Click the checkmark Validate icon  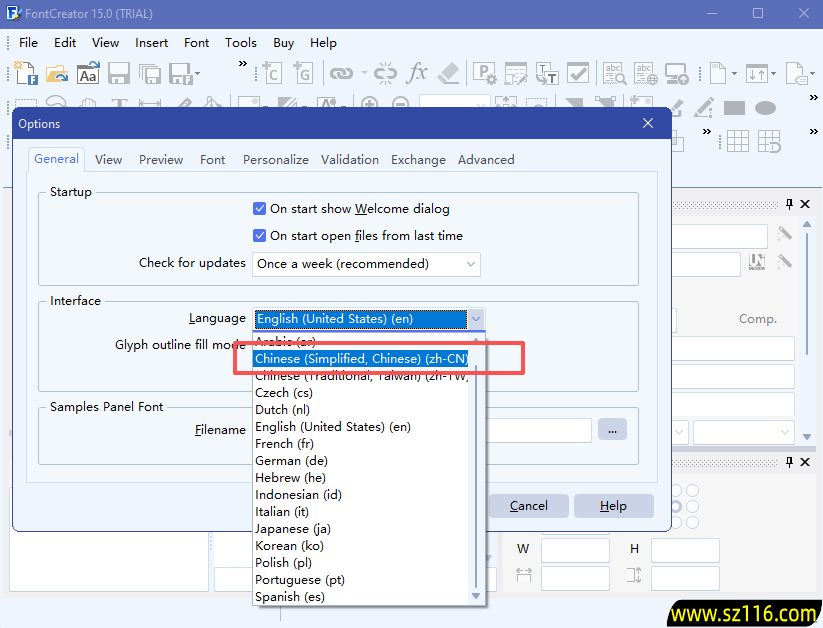(x=578, y=73)
